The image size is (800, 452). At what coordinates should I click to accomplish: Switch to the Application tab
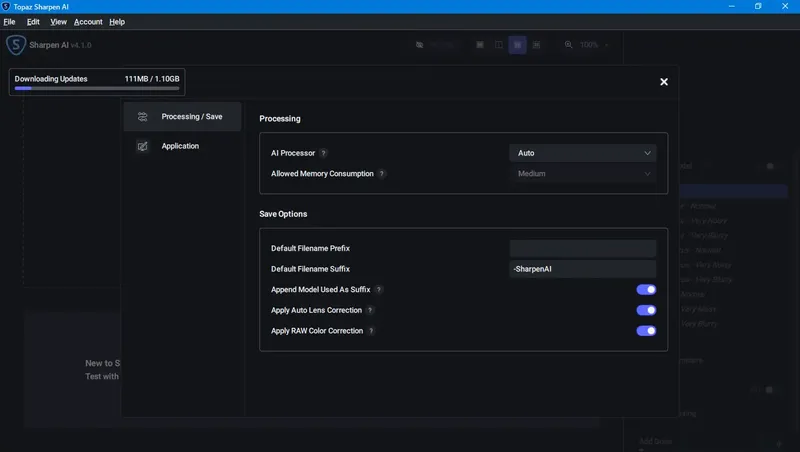(182, 146)
